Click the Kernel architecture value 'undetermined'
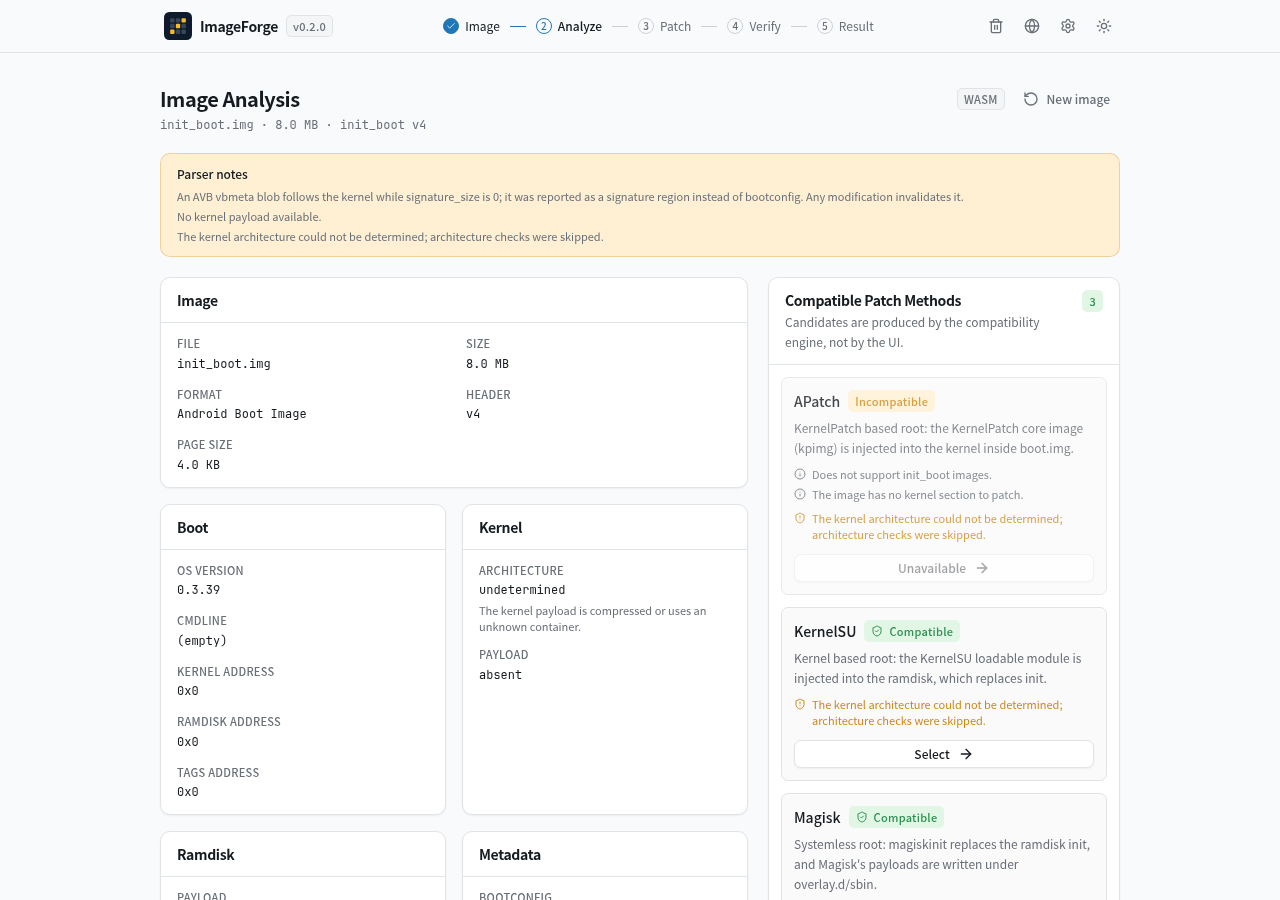1280x900 pixels. [522, 590]
